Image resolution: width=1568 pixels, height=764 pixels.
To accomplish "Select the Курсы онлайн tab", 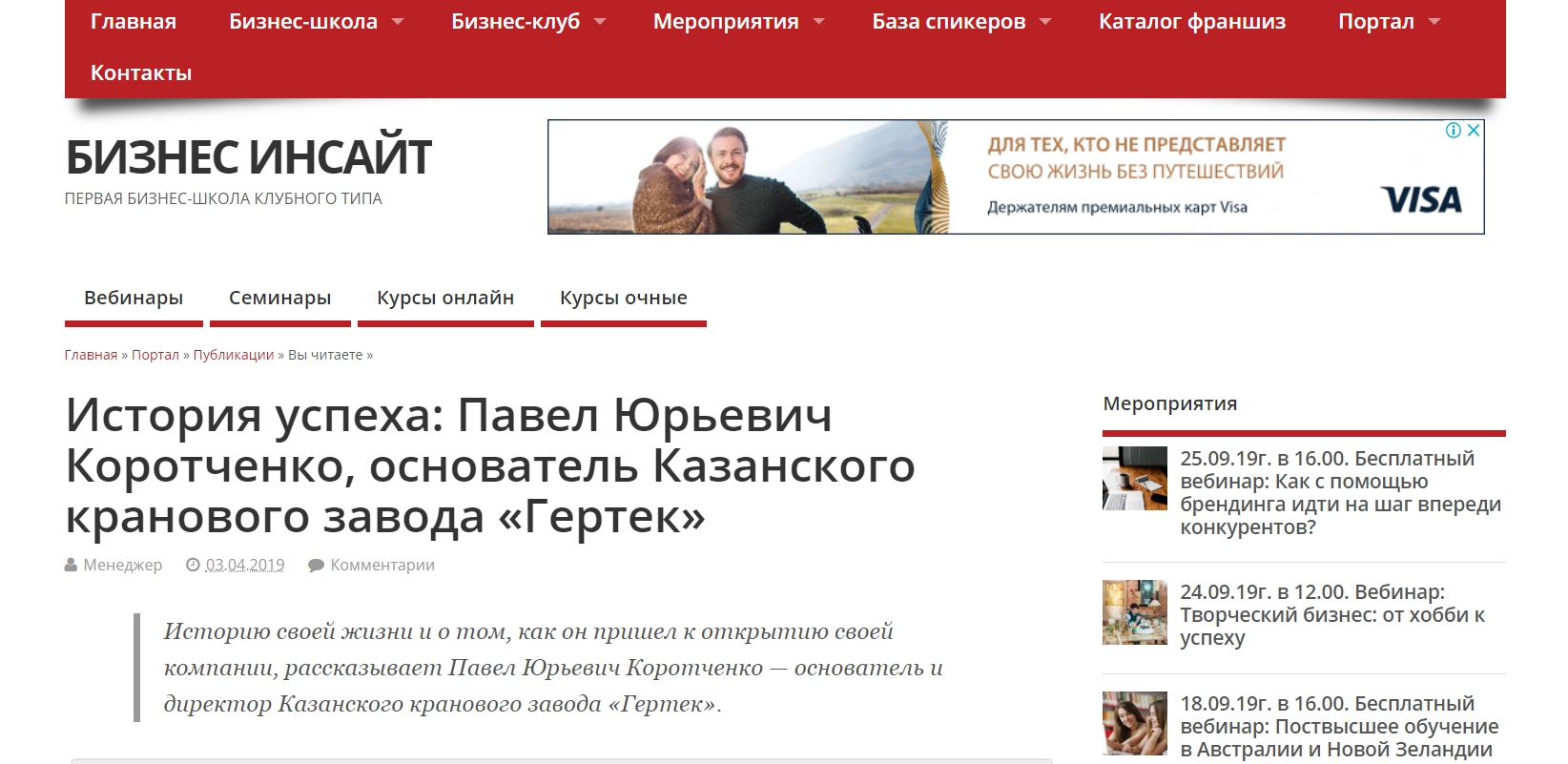I will coord(444,298).
